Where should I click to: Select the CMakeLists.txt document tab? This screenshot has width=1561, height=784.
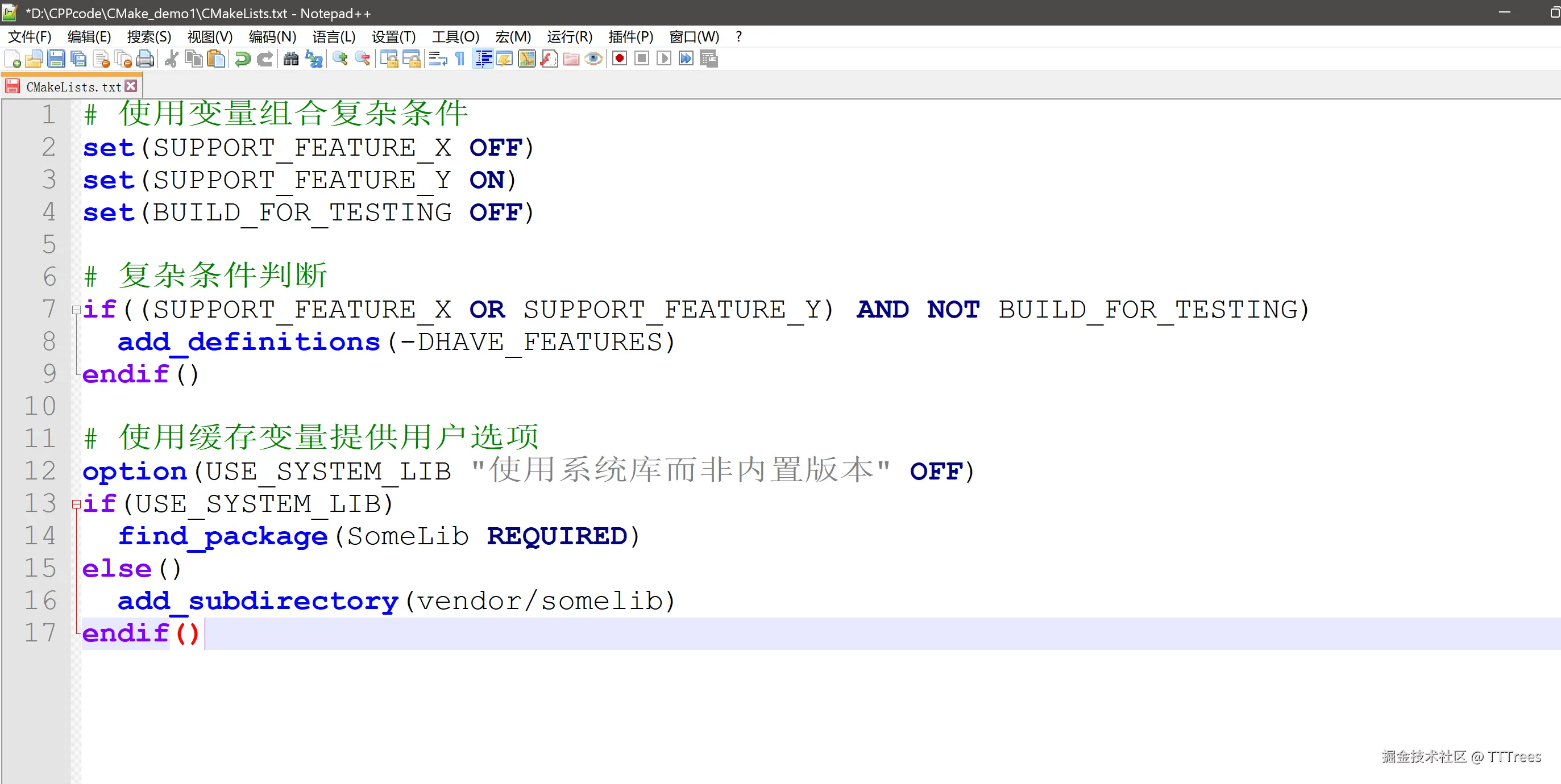pos(73,87)
